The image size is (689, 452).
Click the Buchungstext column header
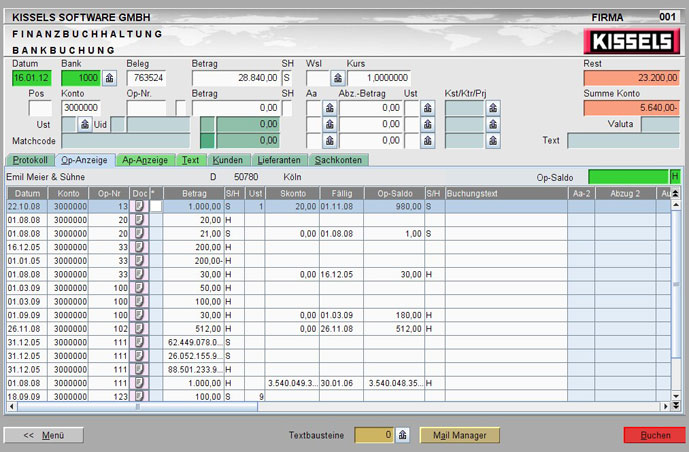[506, 193]
